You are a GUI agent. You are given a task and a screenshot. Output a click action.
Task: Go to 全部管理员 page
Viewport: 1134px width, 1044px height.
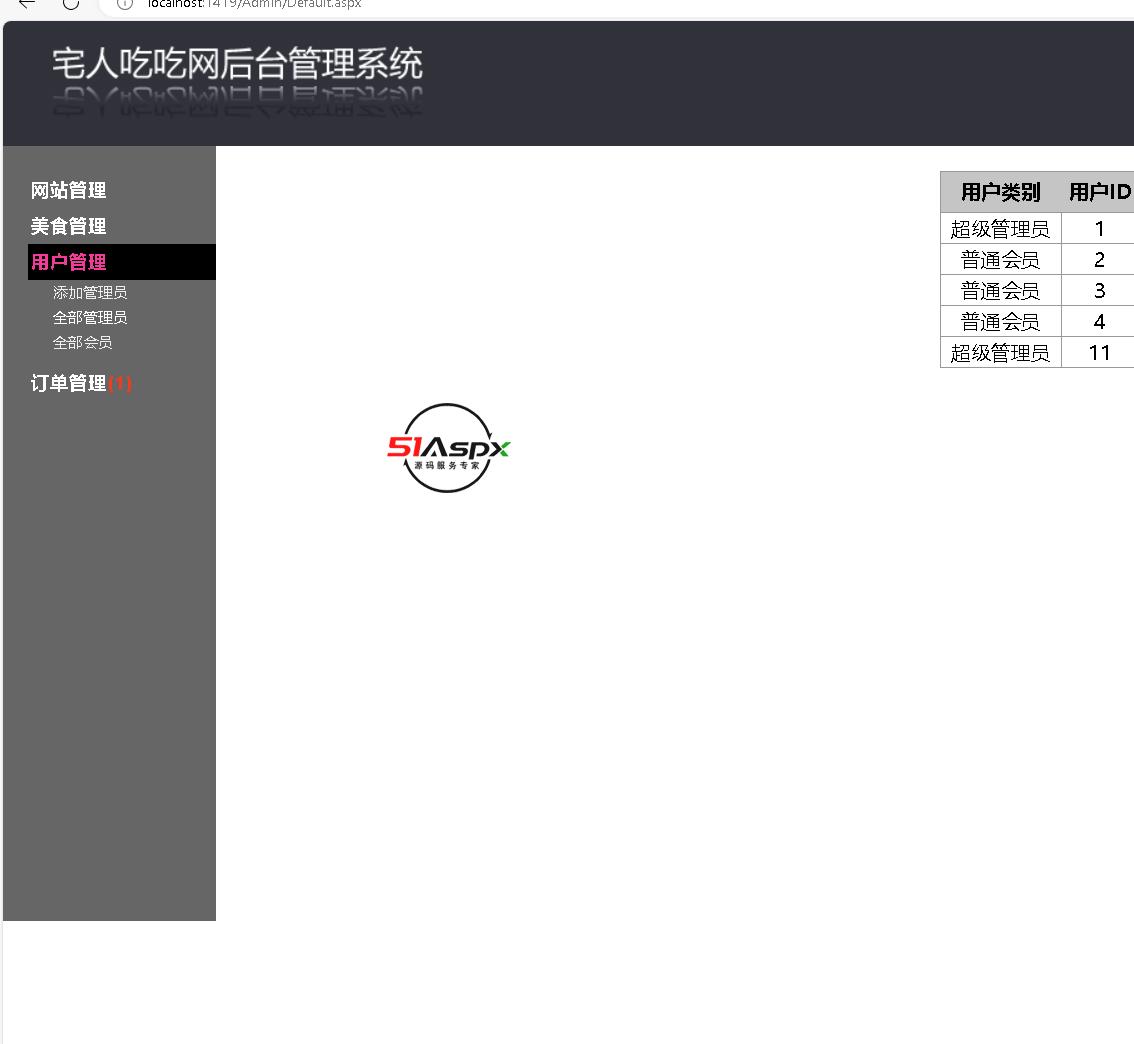[x=90, y=317]
